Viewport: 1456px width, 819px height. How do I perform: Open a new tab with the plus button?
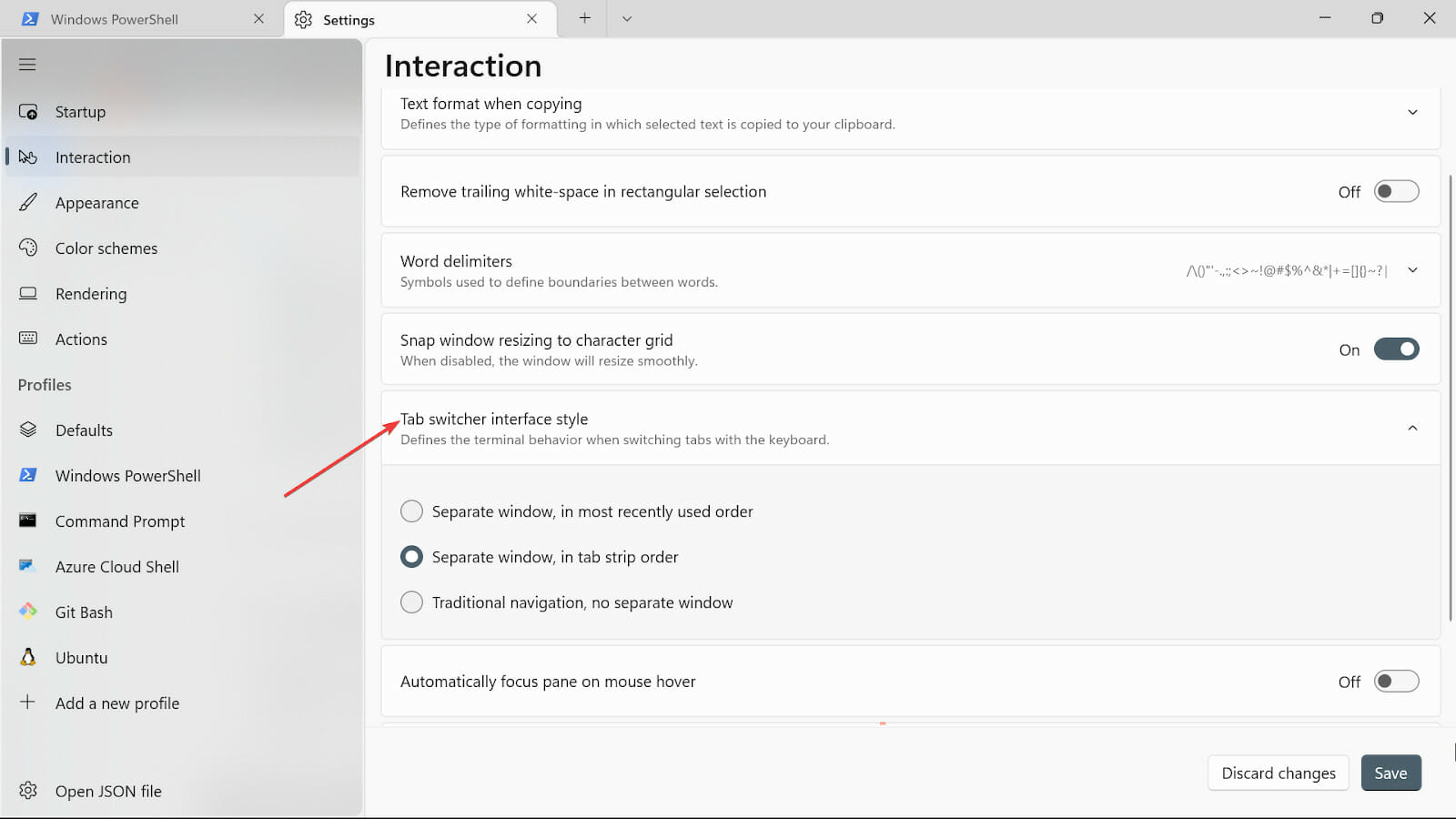pos(584,18)
